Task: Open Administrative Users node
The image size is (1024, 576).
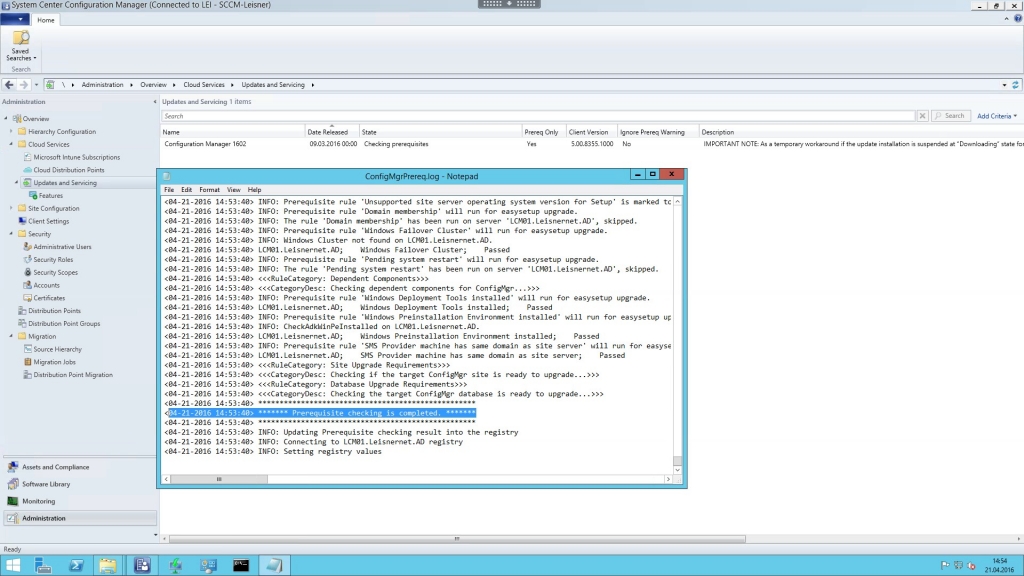Action: 62,247
